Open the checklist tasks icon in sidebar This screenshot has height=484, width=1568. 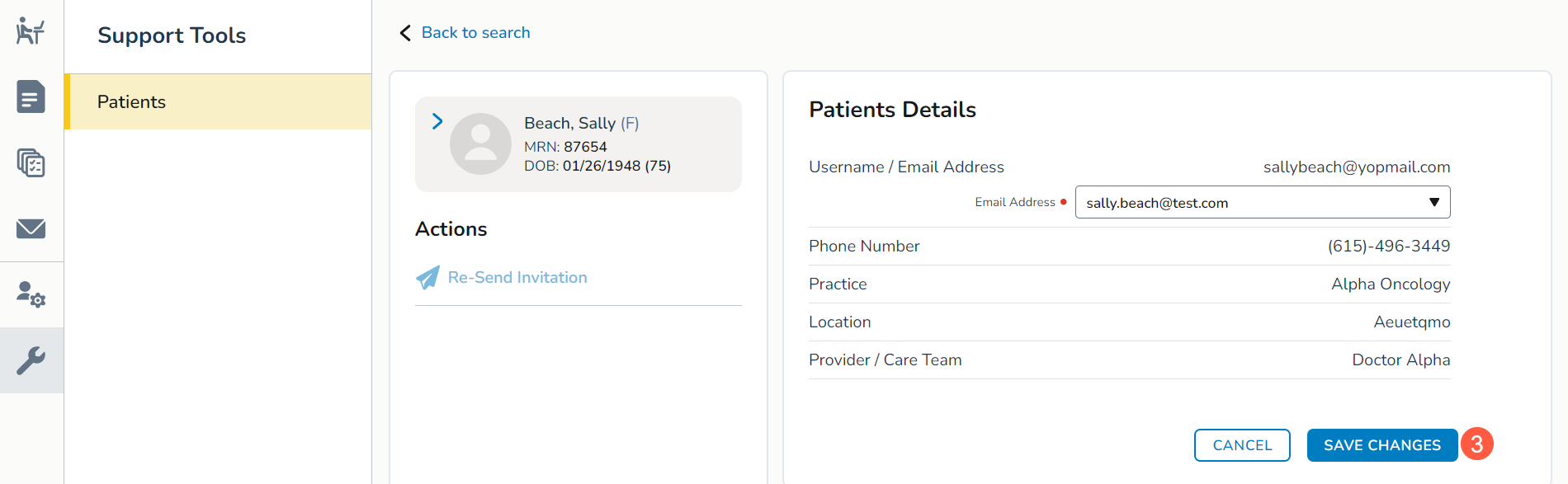(x=31, y=163)
